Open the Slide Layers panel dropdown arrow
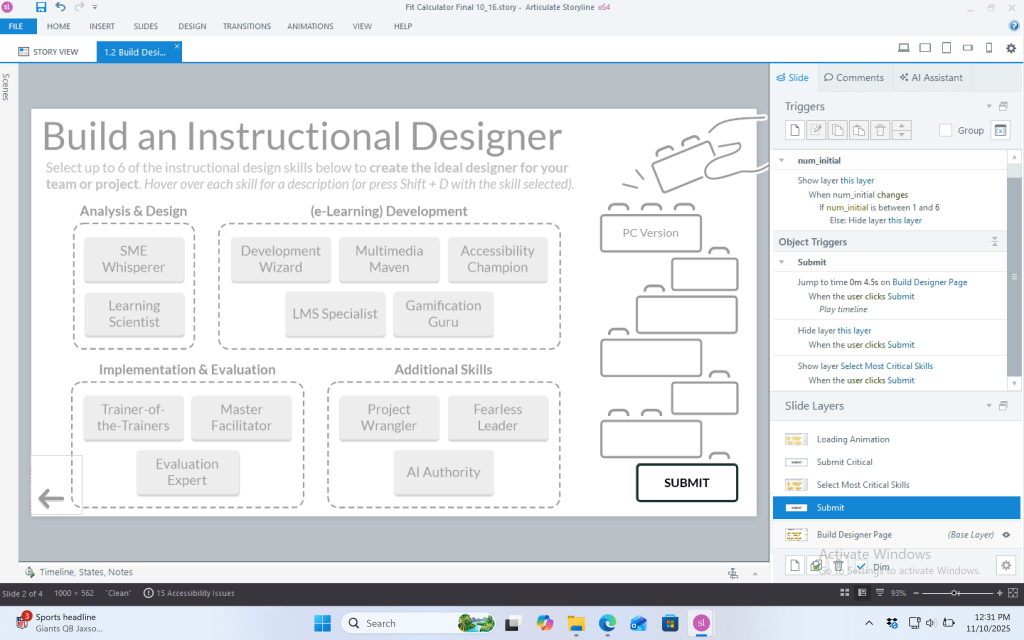 (989, 406)
